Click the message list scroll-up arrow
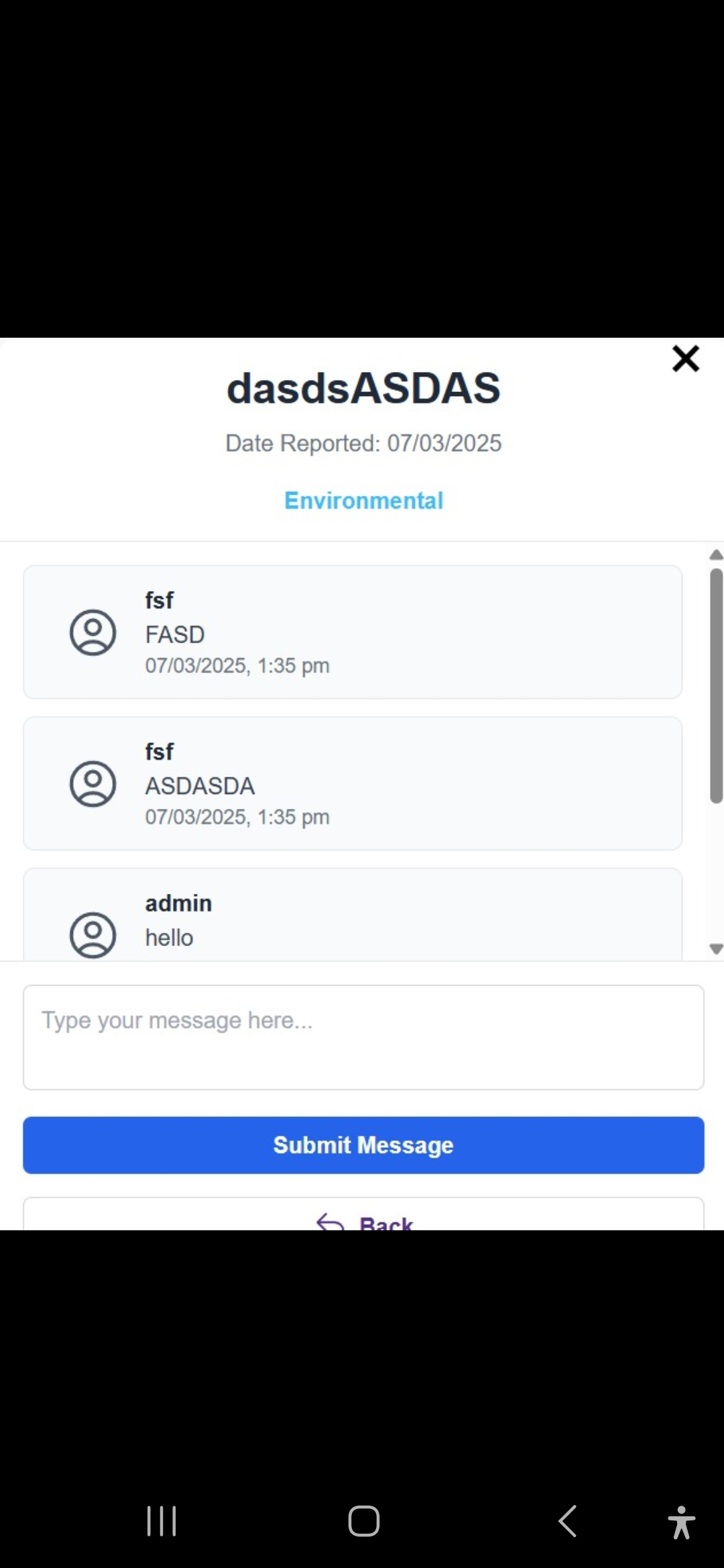 (x=717, y=554)
